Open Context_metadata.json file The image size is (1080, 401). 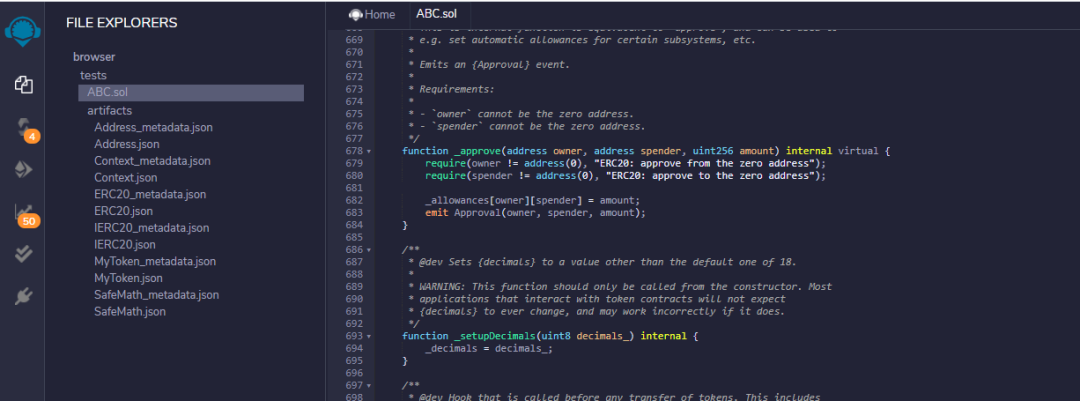coord(152,161)
